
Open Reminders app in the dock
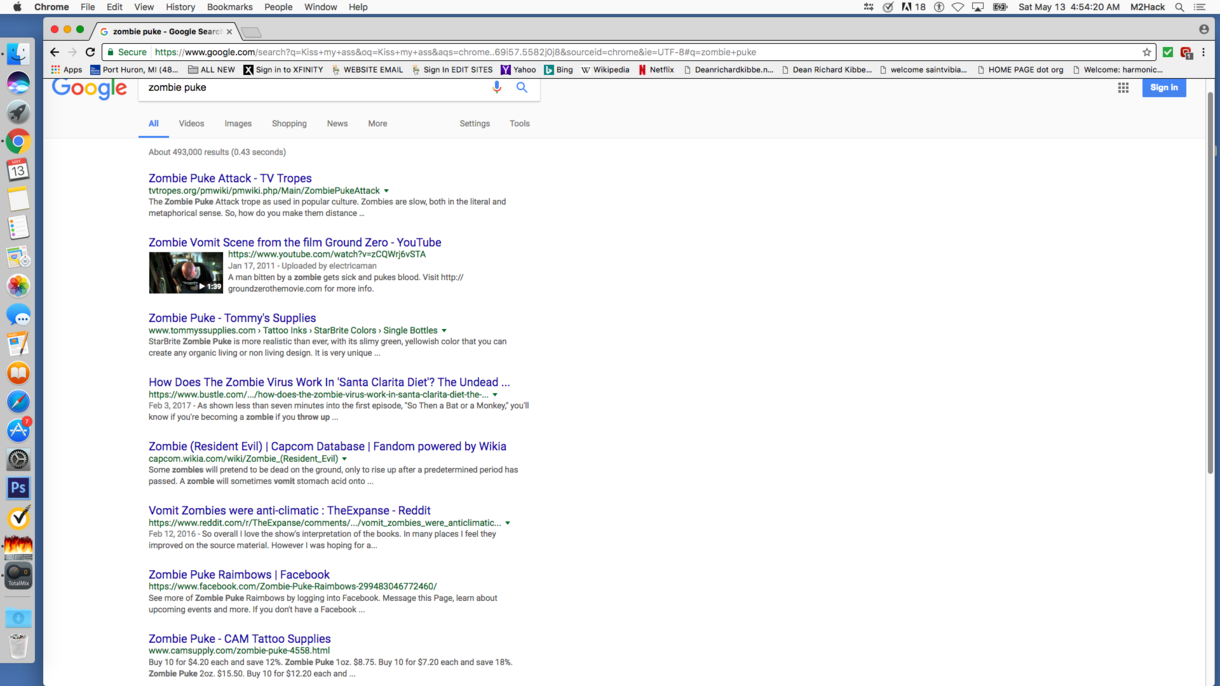(18, 228)
